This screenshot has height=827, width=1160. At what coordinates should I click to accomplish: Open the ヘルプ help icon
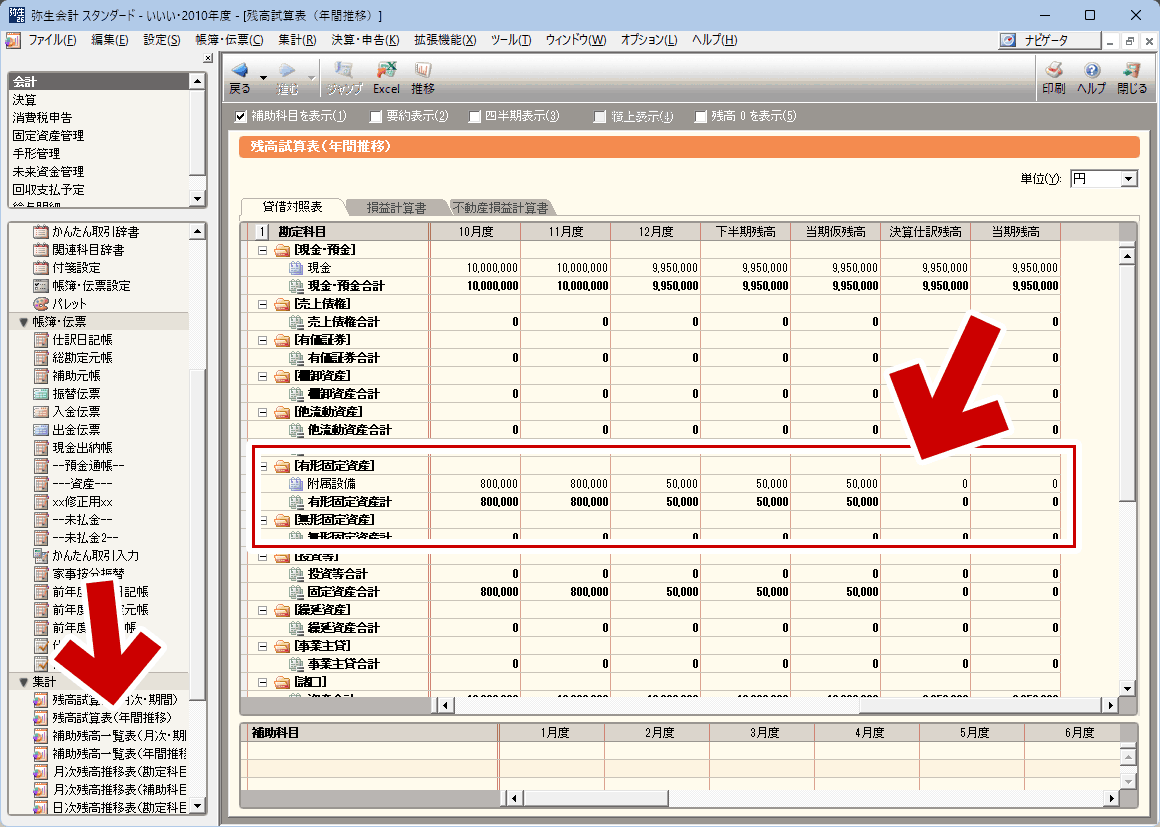(1091, 71)
